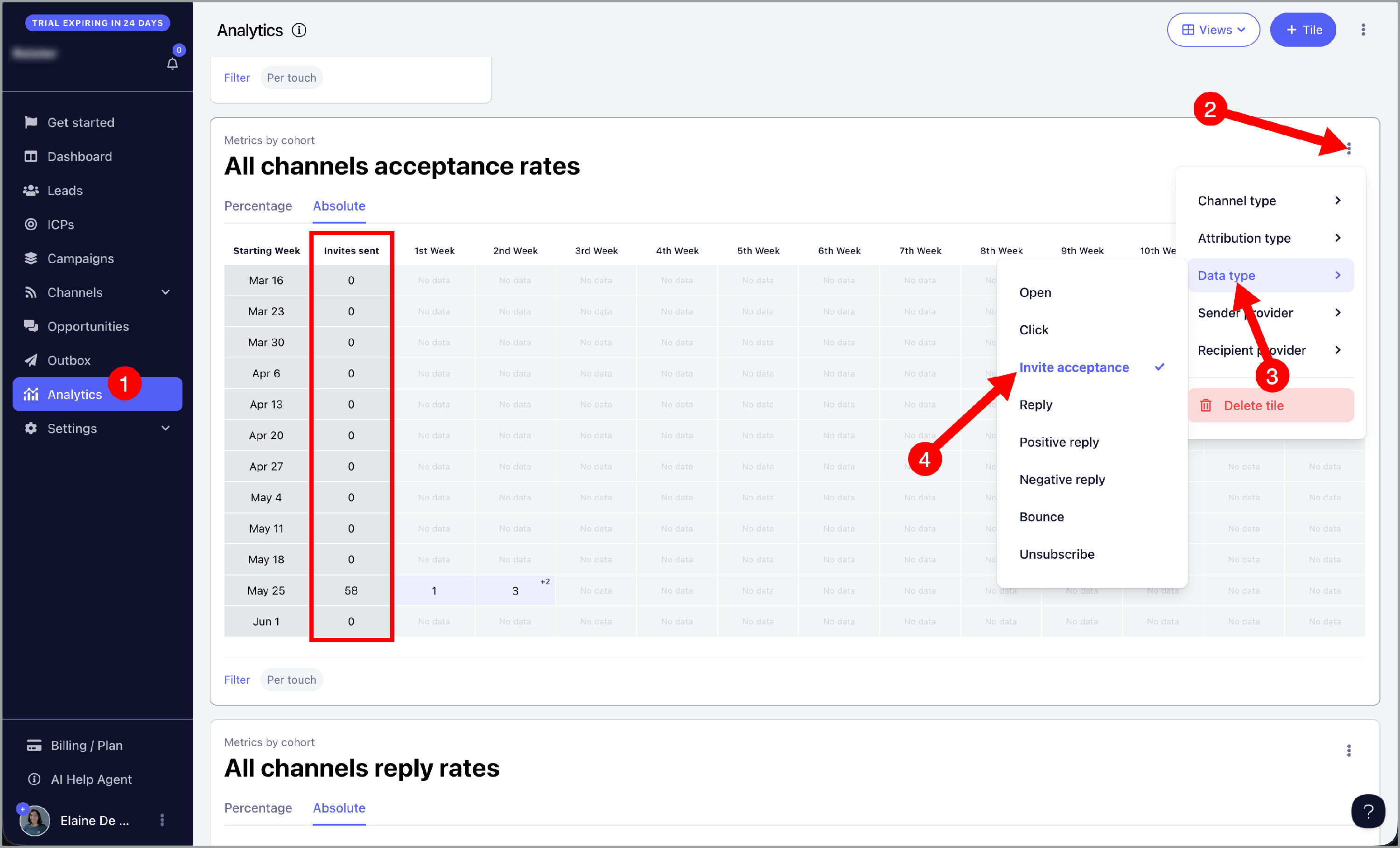Click the 58 invites sent cell for May 25
This screenshot has width=1400, height=848.
tap(350, 590)
